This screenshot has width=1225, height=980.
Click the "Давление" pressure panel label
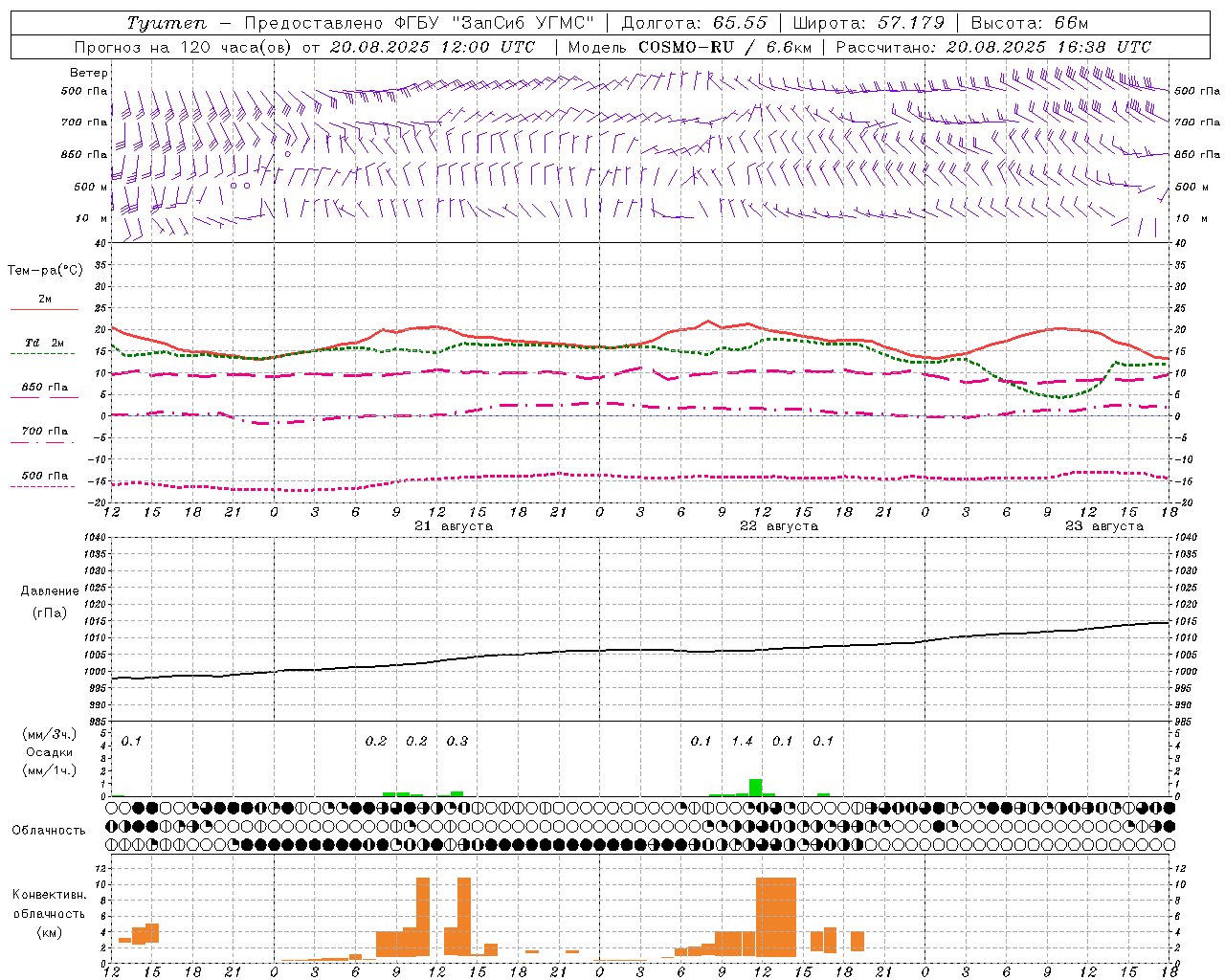click(x=49, y=591)
